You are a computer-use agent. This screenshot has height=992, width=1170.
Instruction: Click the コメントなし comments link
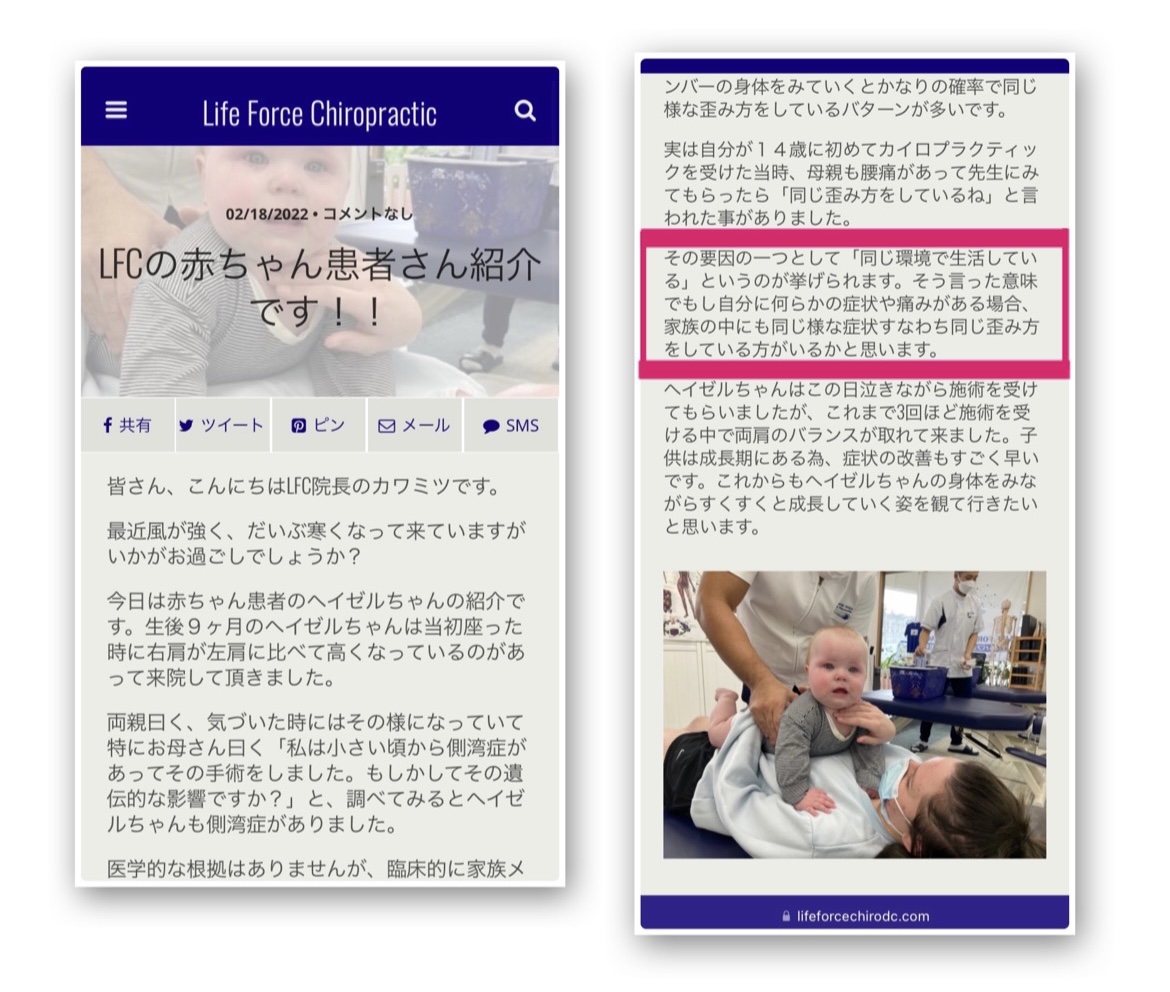pyautogui.click(x=367, y=213)
